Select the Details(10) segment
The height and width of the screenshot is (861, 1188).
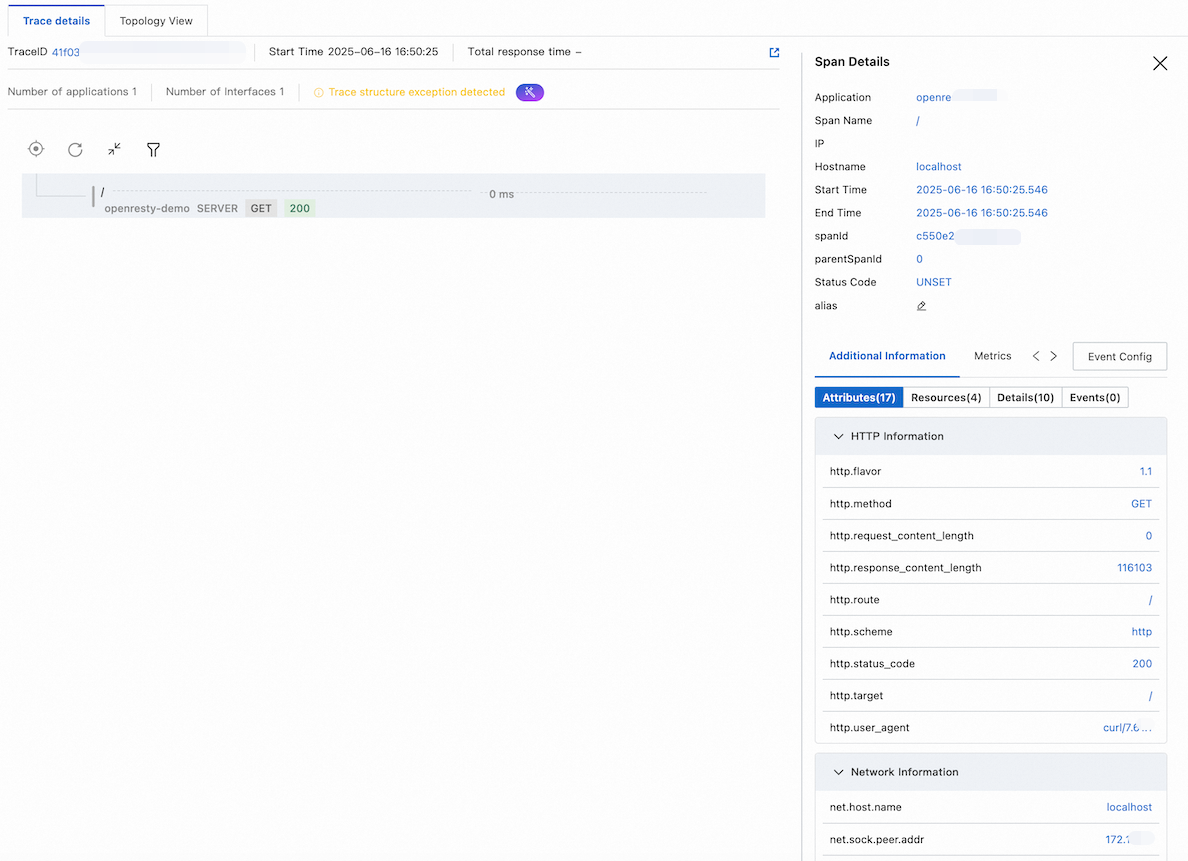coord(1025,398)
